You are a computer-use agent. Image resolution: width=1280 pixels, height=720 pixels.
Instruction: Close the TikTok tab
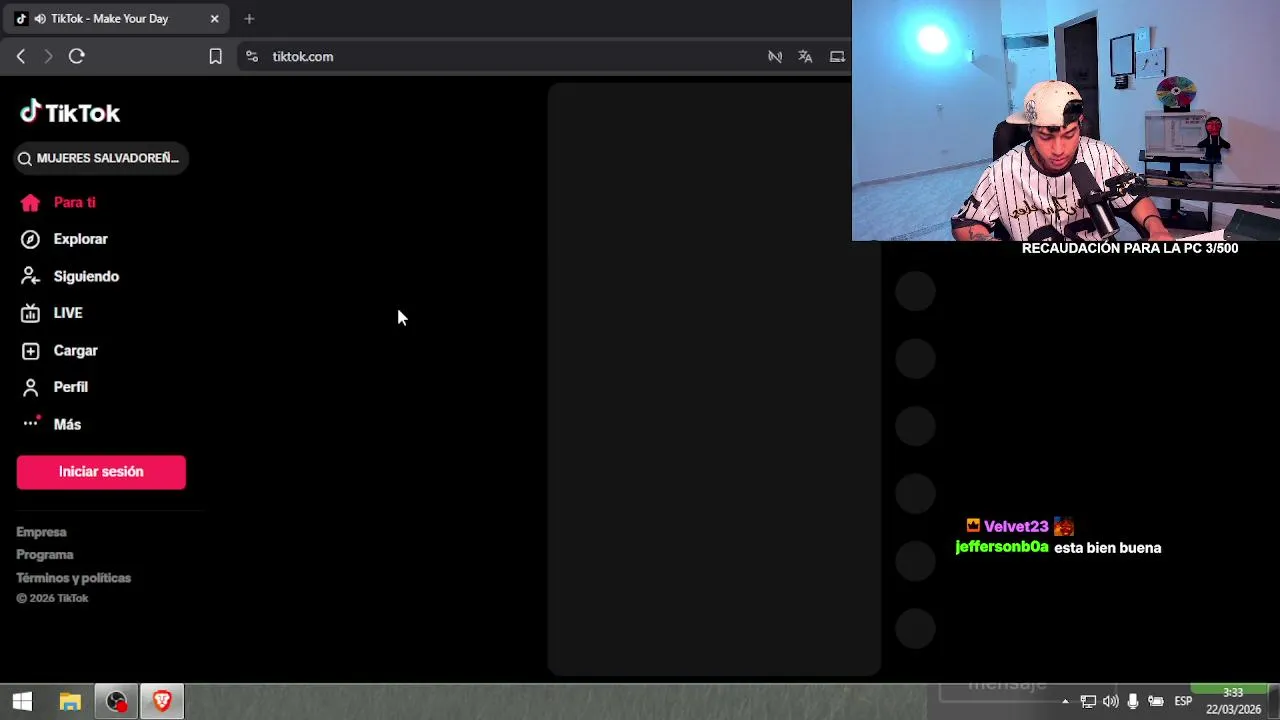coord(214,19)
